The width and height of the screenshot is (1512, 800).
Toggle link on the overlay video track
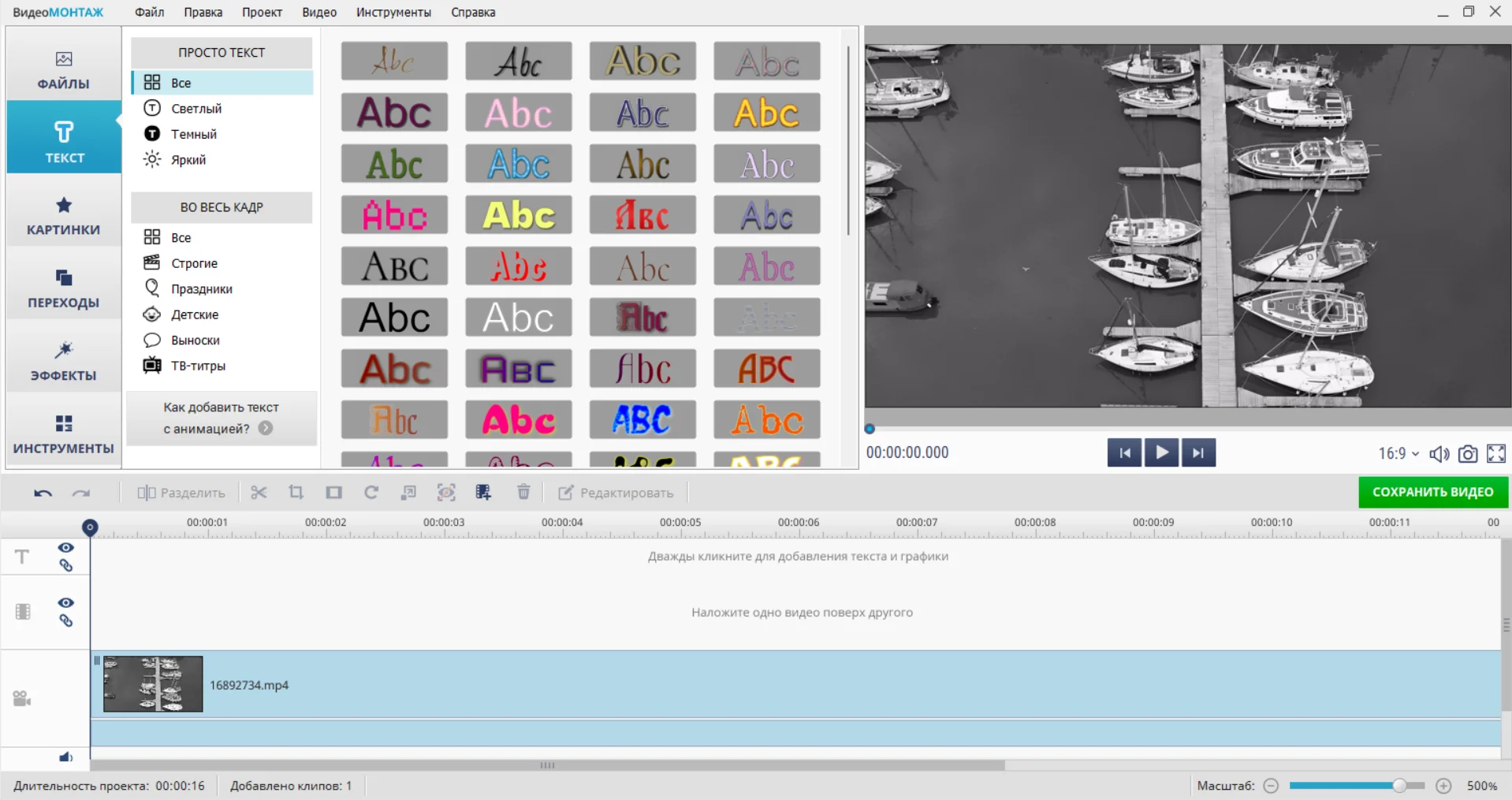[x=66, y=620]
